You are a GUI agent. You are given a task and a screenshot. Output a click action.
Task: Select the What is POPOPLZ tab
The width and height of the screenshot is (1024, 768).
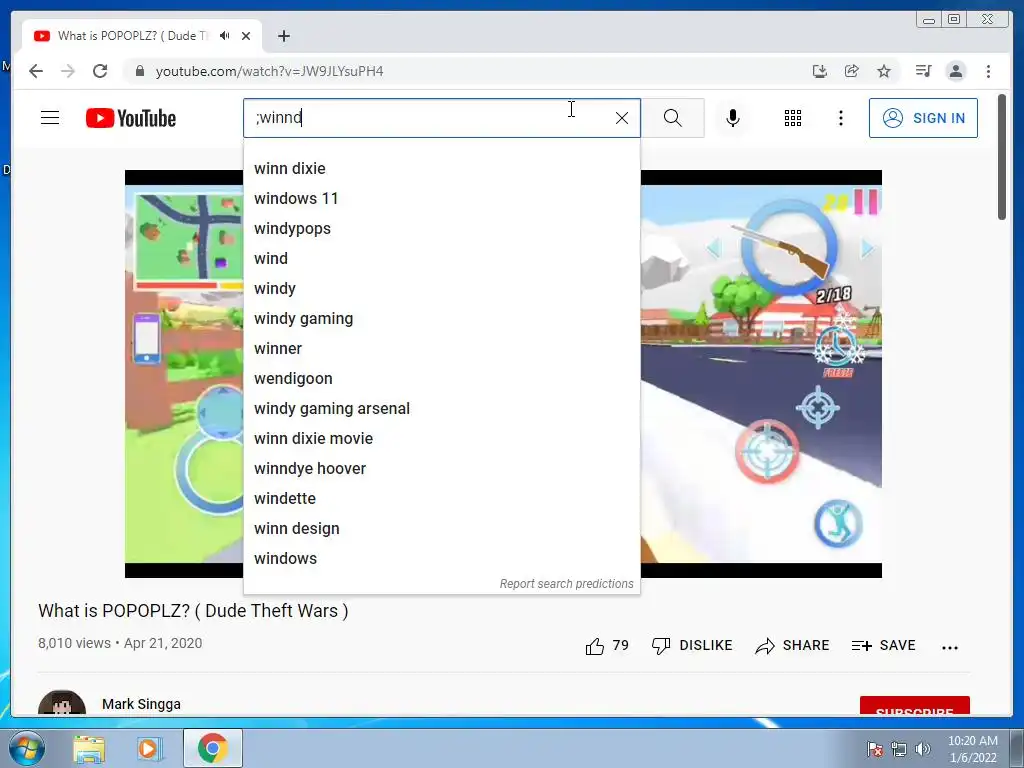coord(131,36)
